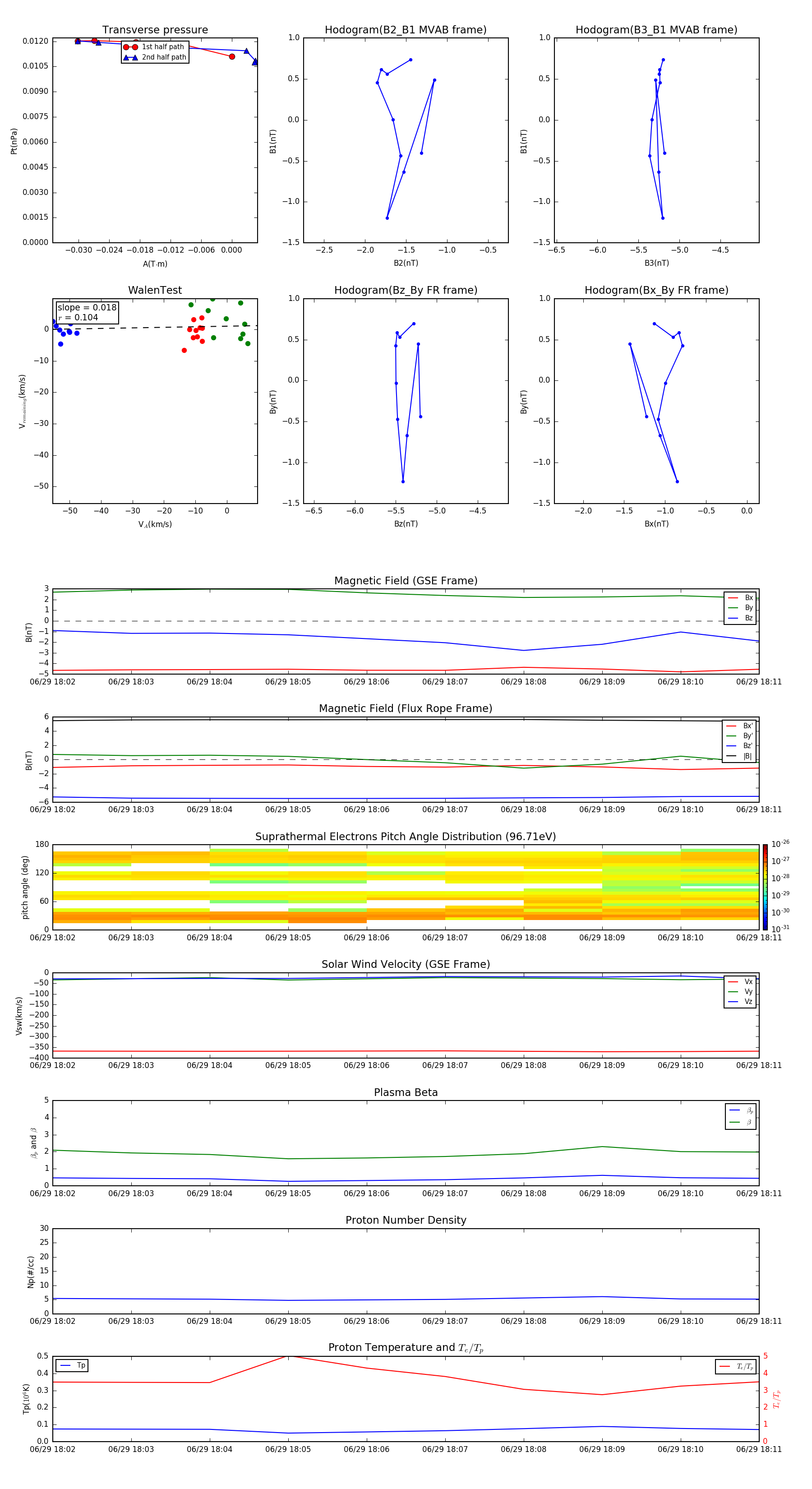Viewport: 812px width, 1489px height.
Task: Click the βp legend entry in Plasma Beta
Action: coord(741,1110)
